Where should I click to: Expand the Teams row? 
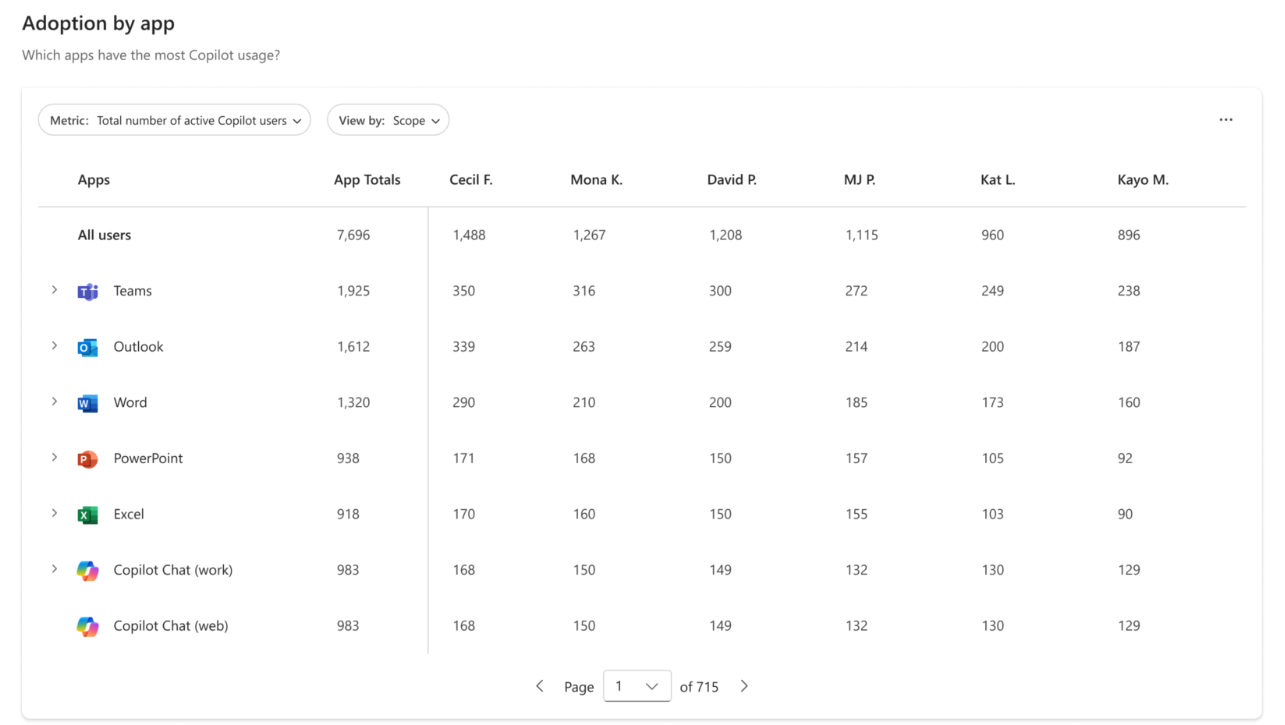tap(55, 290)
